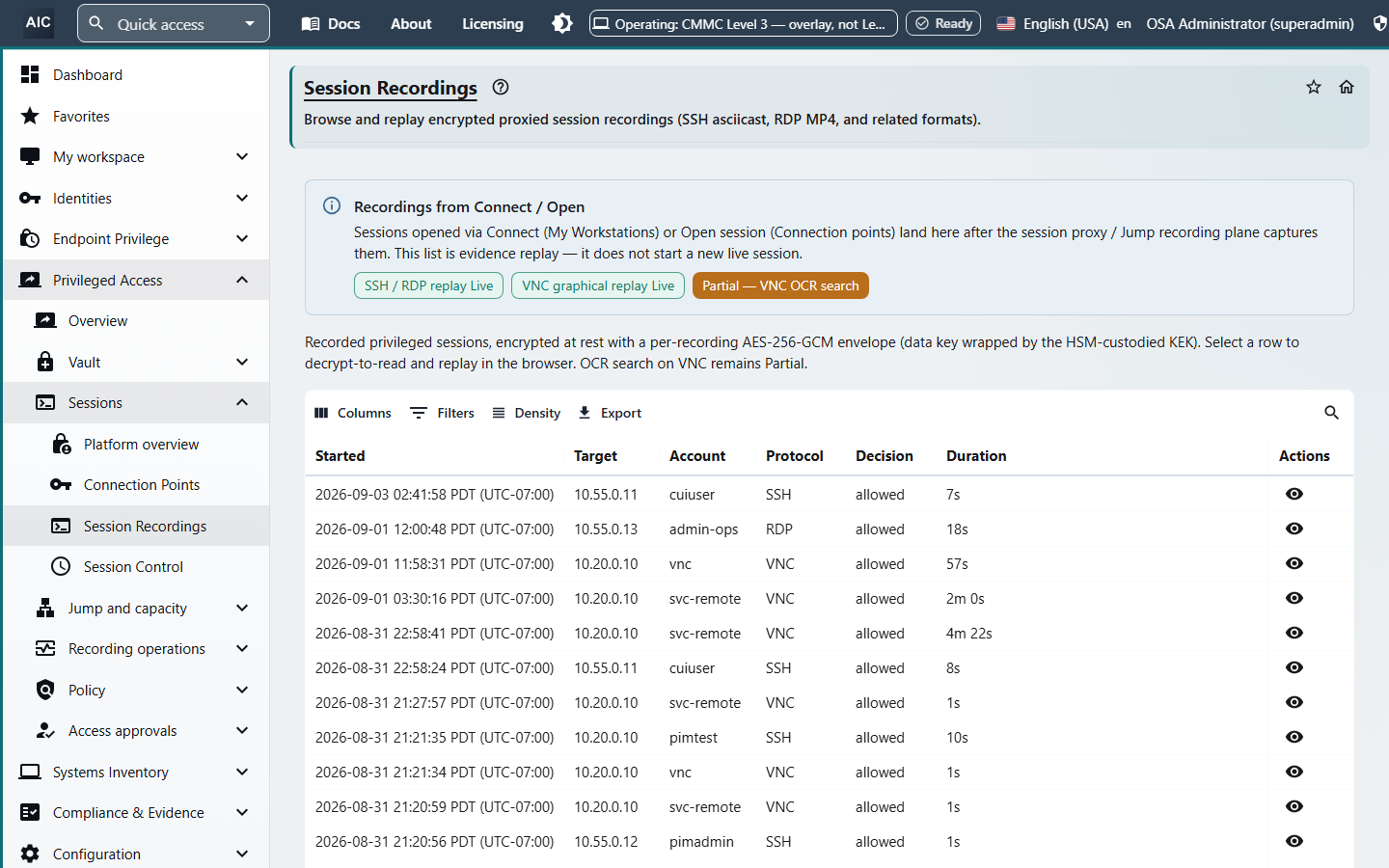1389x868 pixels.
Task: View the pimadmin recording eye icon
Action: [1294, 841]
